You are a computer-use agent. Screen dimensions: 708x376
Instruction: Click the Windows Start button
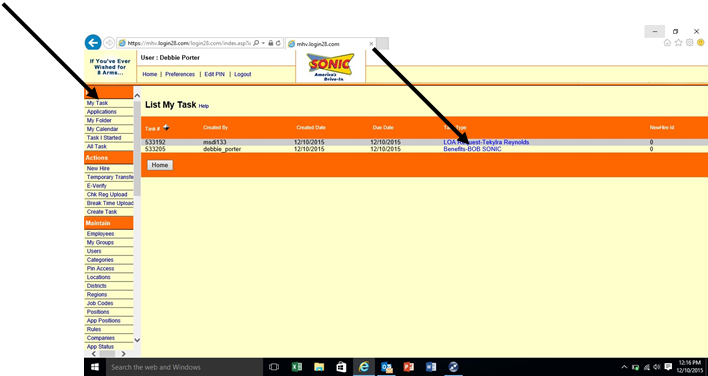click(95, 367)
